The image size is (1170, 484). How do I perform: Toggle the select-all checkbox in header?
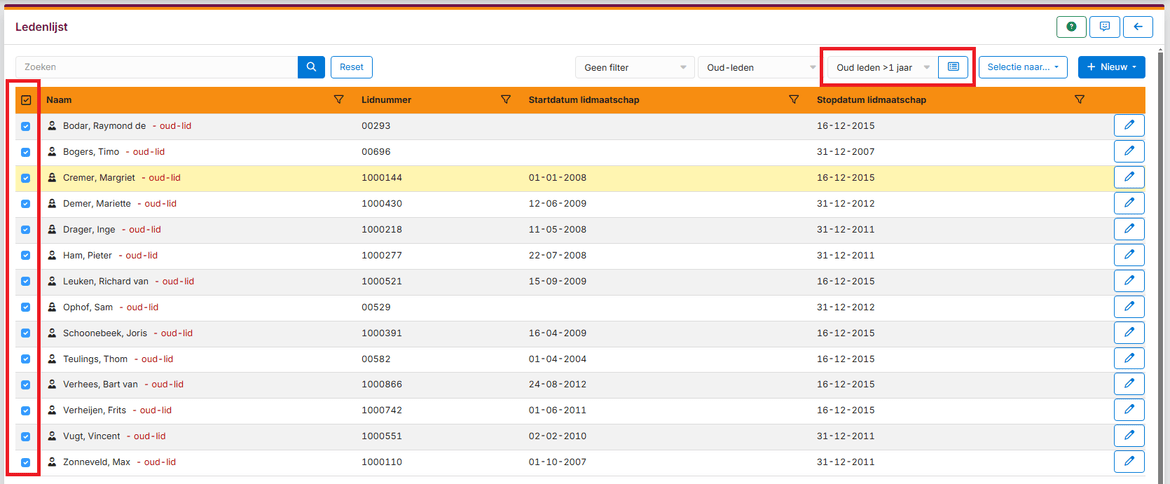tap(26, 100)
